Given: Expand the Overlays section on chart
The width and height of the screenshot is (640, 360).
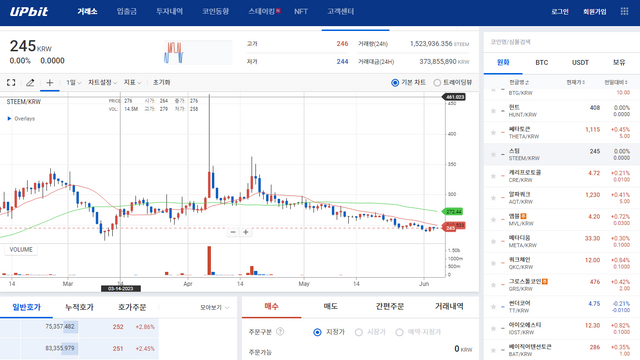Looking at the screenshot, I should click(x=21, y=118).
